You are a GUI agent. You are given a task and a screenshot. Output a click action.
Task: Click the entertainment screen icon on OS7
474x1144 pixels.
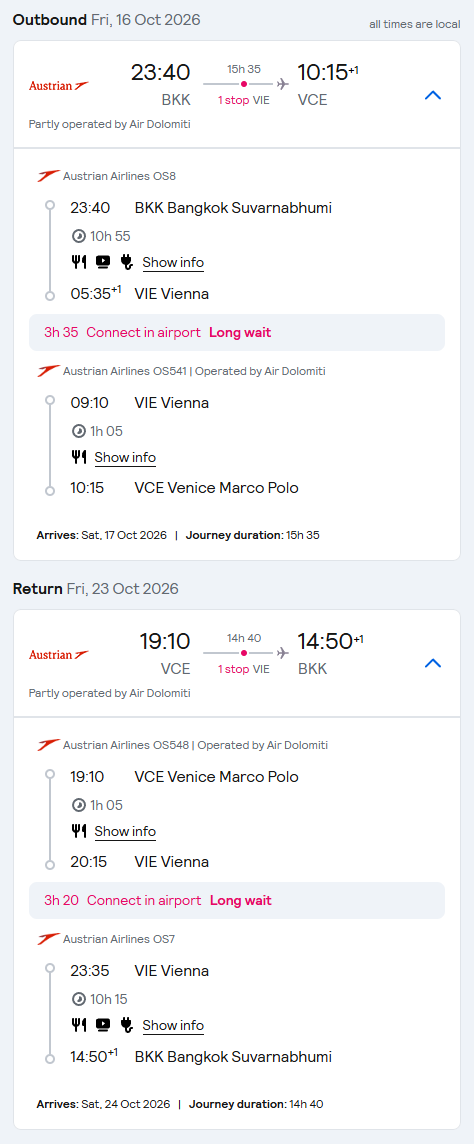[x=103, y=1025]
